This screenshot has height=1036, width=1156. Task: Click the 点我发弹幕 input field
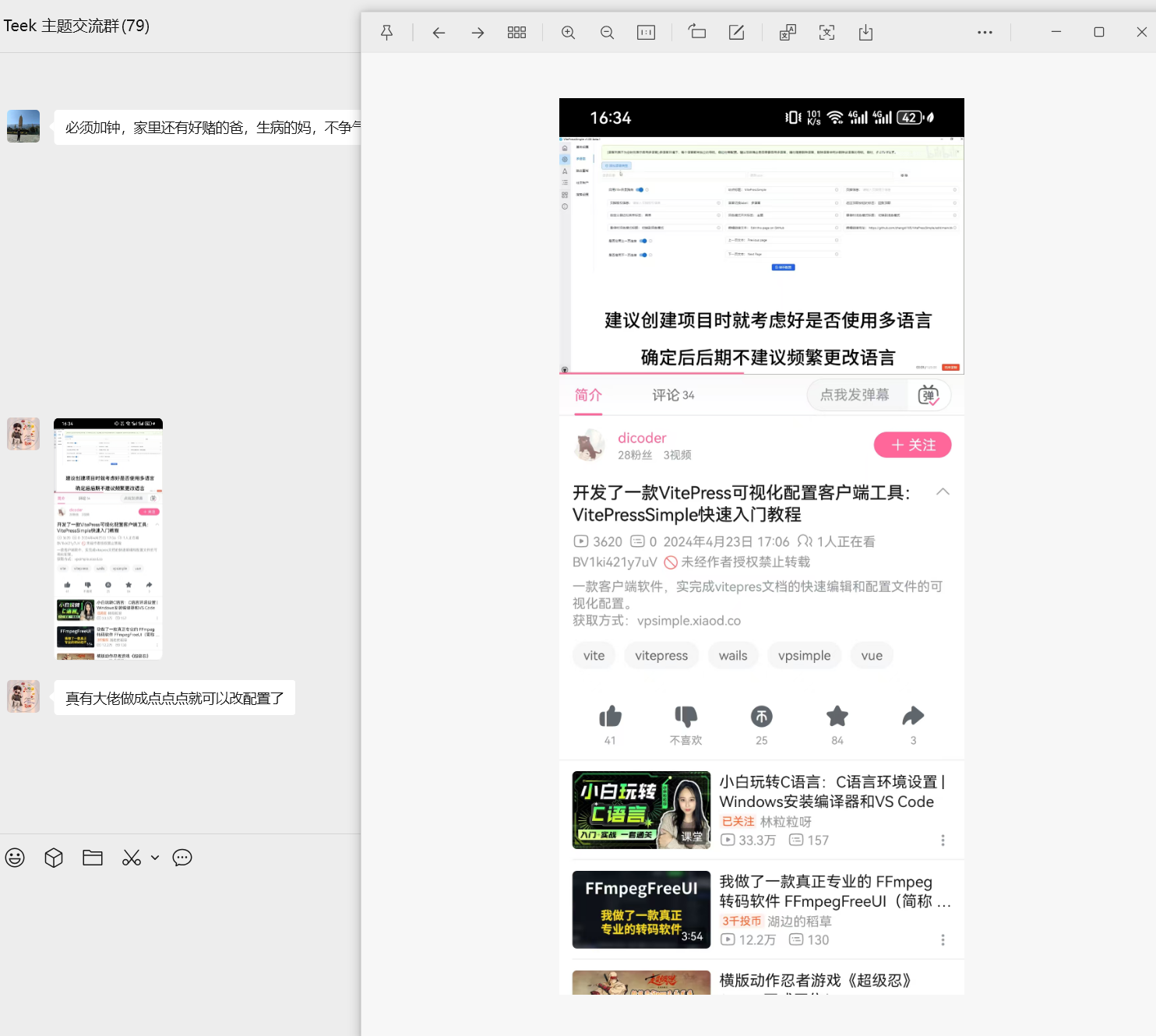click(858, 395)
